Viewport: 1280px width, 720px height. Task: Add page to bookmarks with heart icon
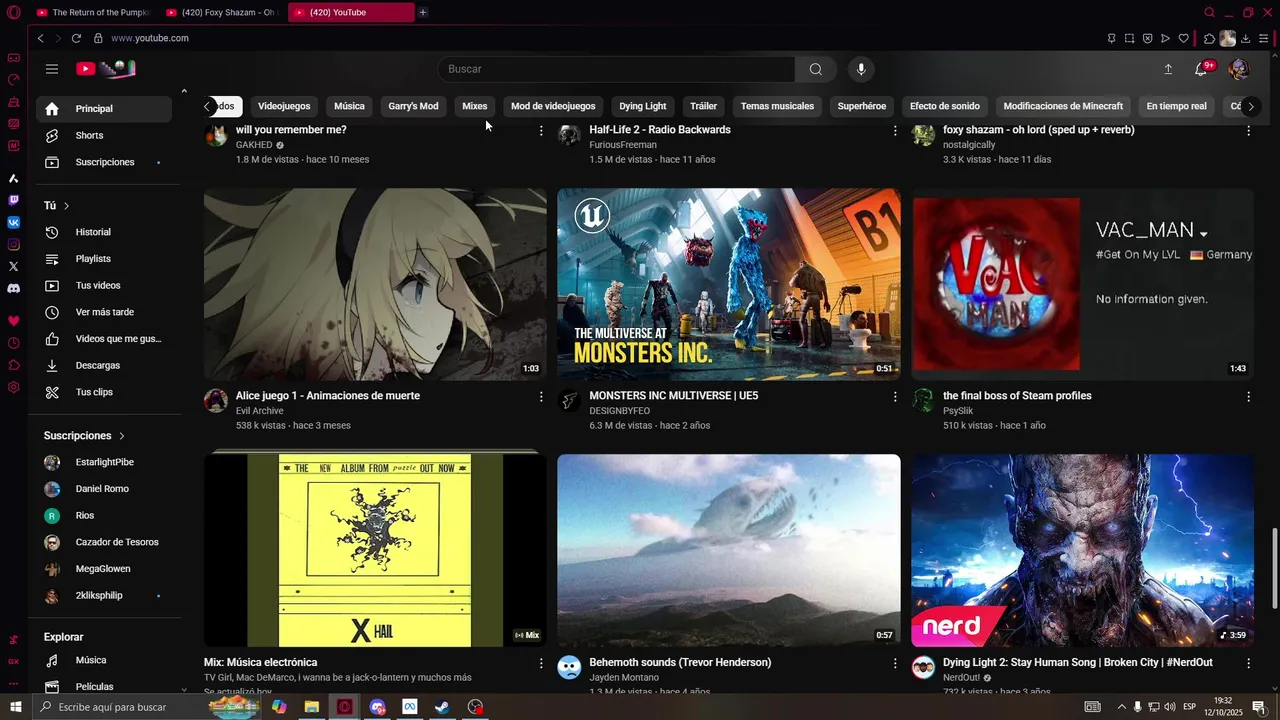point(1184,38)
